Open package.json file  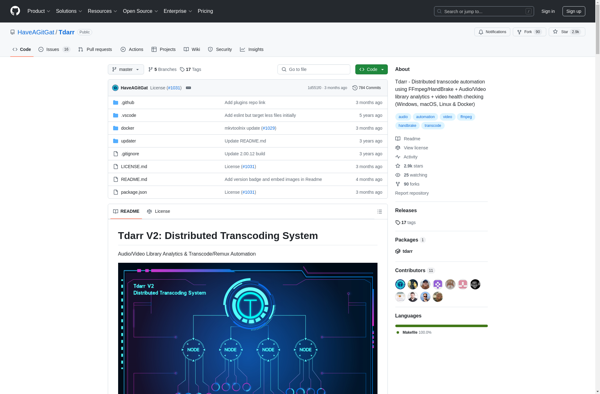pos(134,192)
